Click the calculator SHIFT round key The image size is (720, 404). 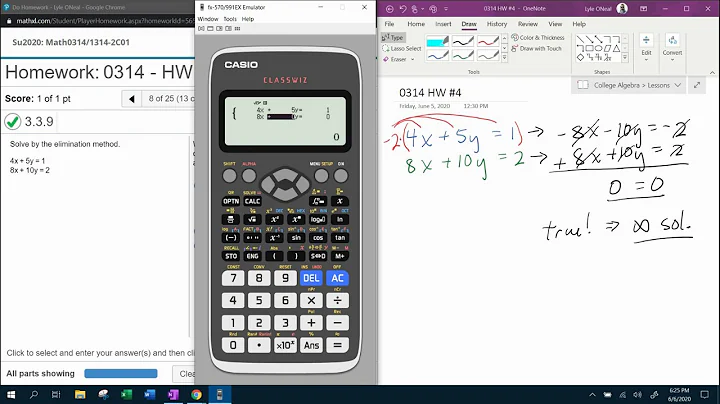(x=229, y=175)
